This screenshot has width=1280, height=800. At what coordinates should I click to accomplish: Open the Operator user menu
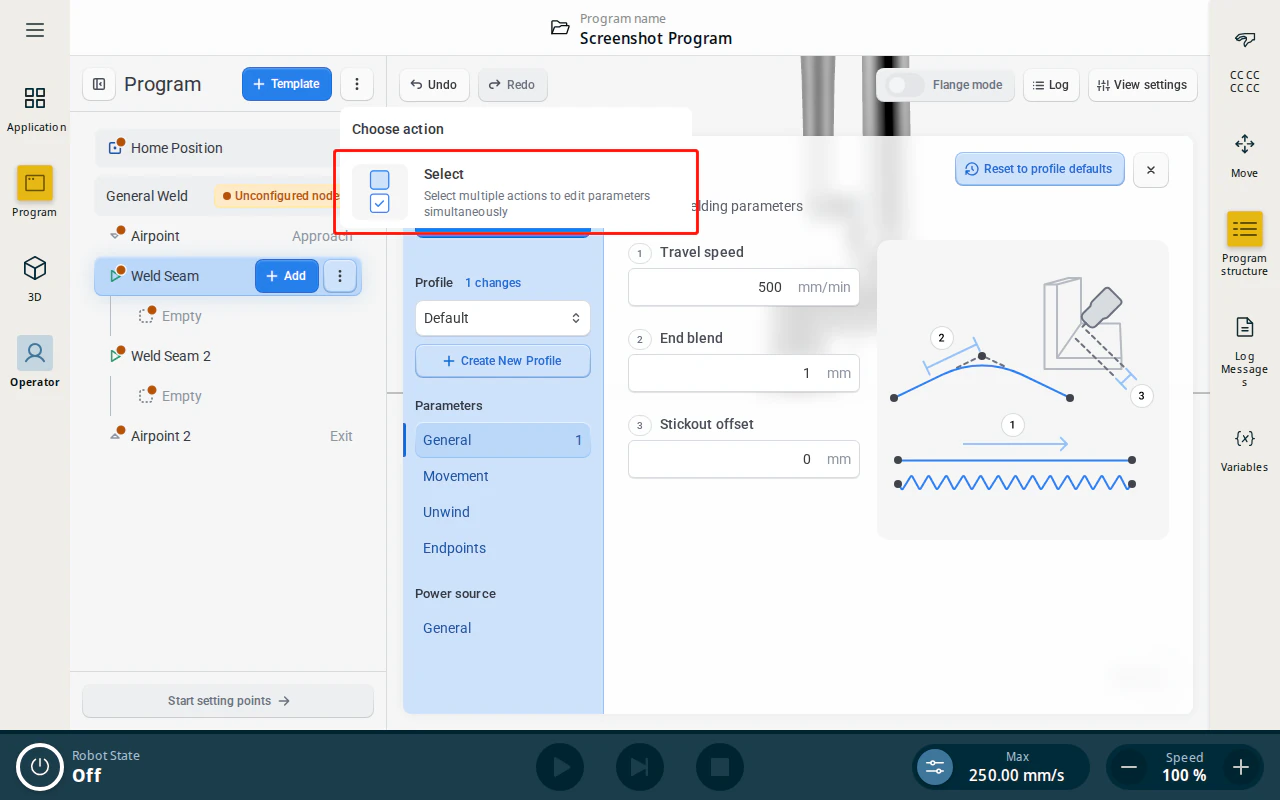(35, 362)
